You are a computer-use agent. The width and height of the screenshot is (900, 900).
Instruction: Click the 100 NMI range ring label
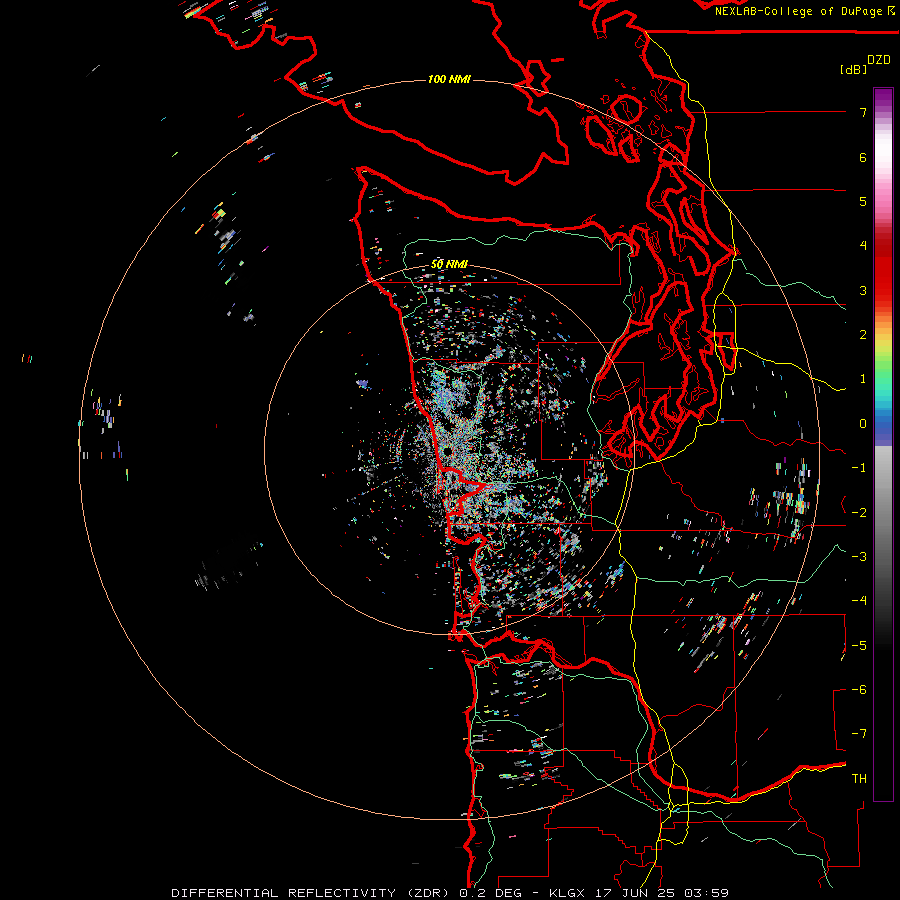(449, 79)
